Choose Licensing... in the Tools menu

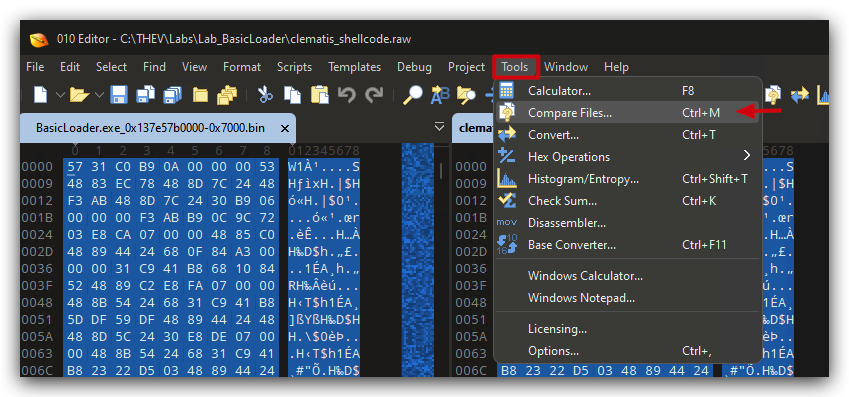(628, 329)
